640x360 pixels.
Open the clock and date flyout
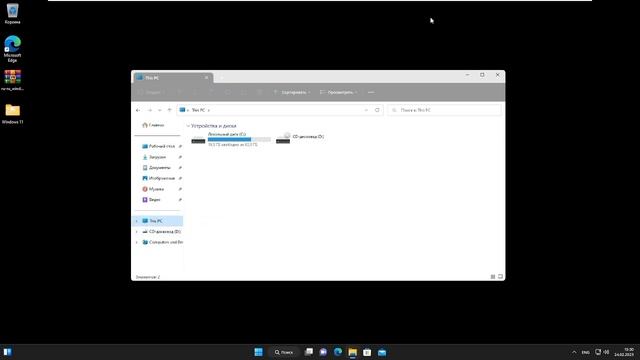pos(624,352)
